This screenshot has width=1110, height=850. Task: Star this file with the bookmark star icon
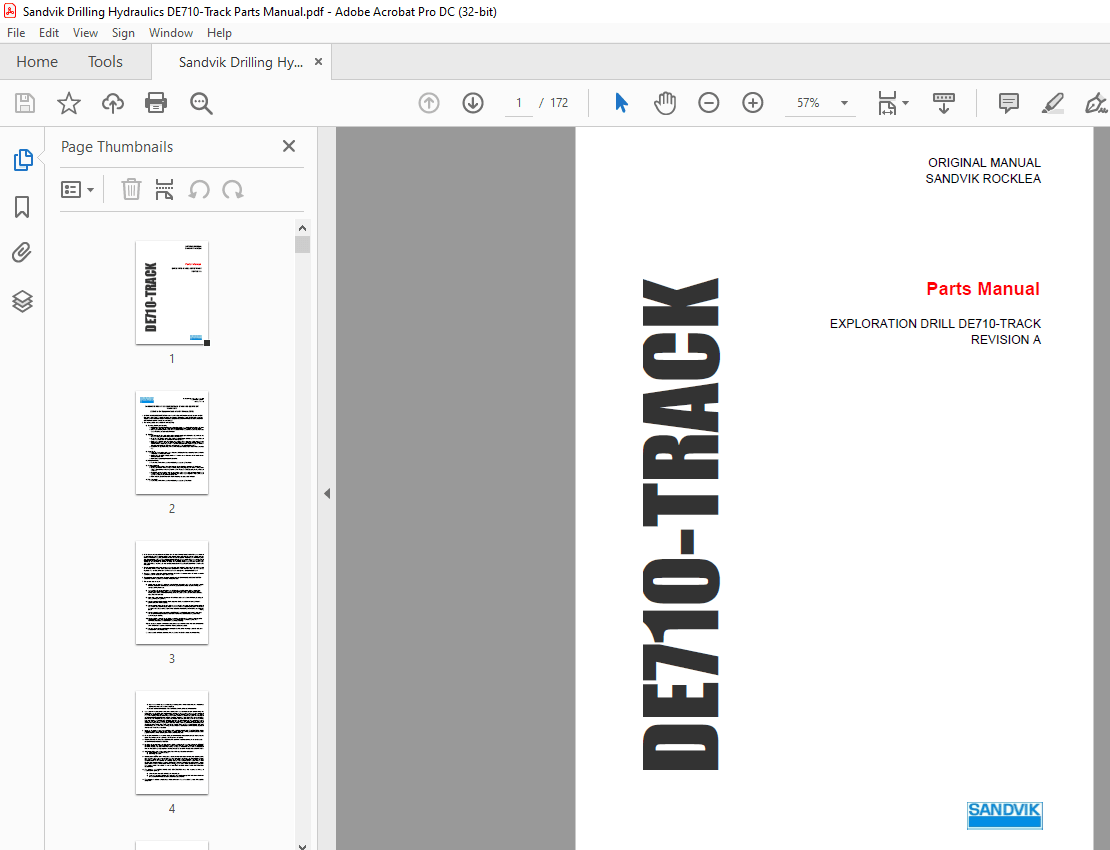68,103
